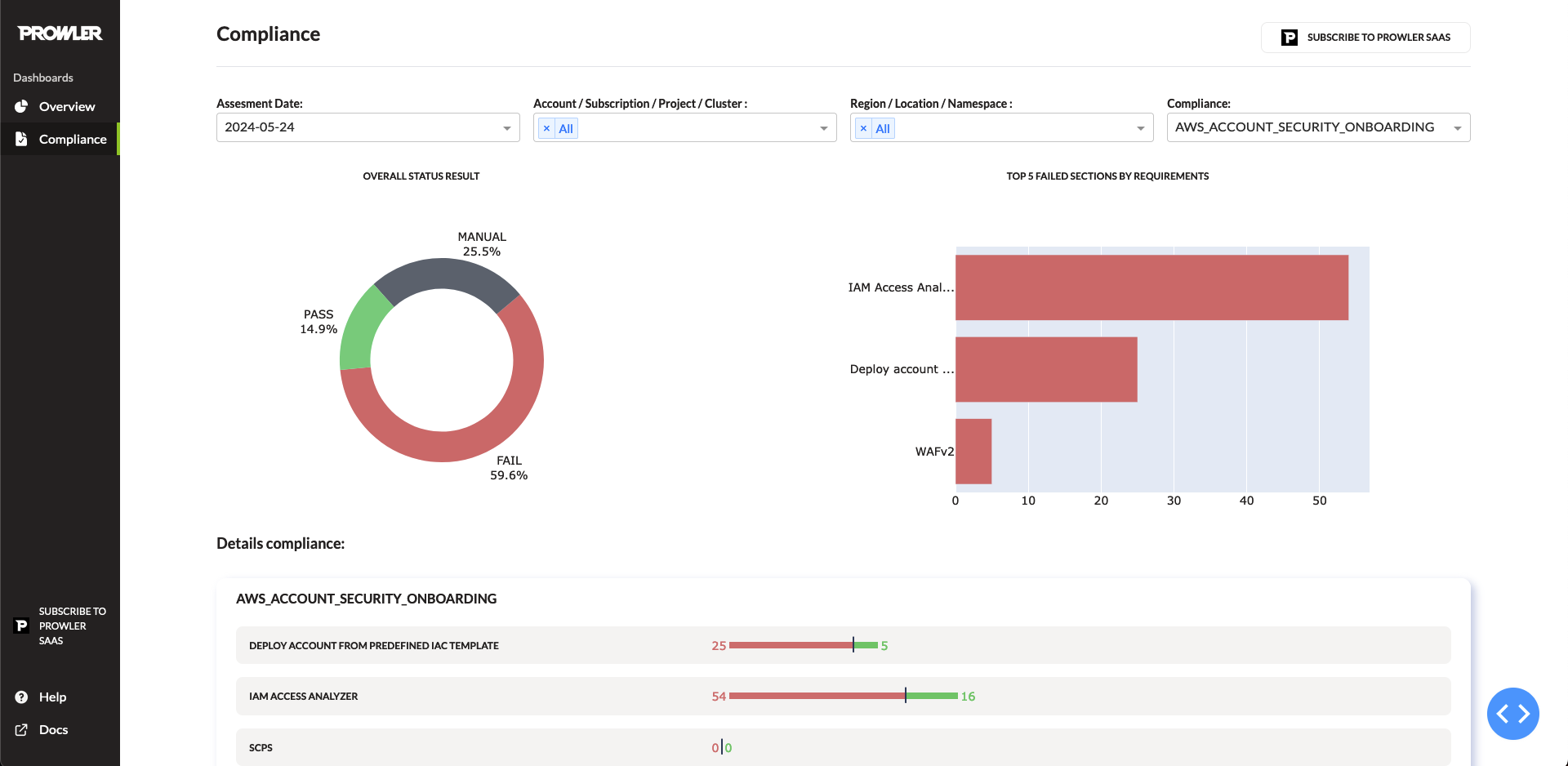The image size is (1568, 766).
Task: Open the Compliance framework dropdown
Action: [1318, 127]
